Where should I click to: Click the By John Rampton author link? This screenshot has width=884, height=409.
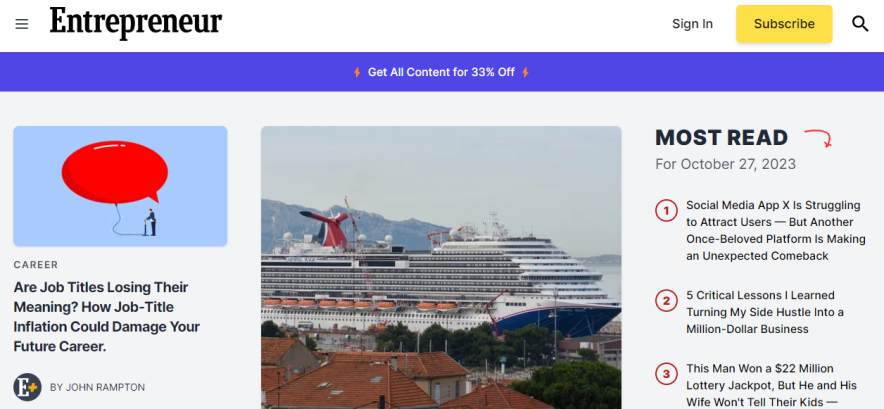(x=98, y=388)
